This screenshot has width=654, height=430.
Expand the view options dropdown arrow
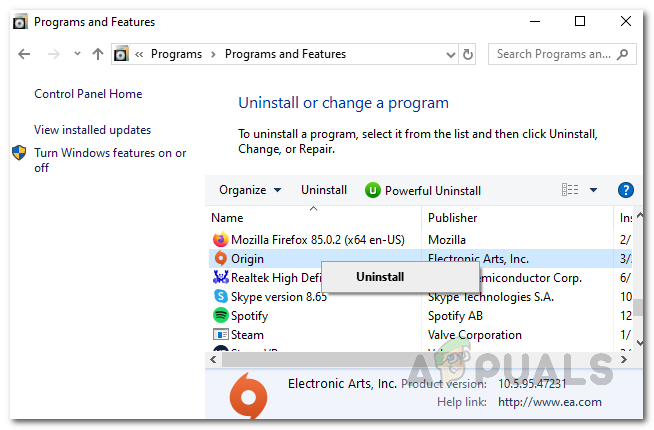tap(593, 190)
